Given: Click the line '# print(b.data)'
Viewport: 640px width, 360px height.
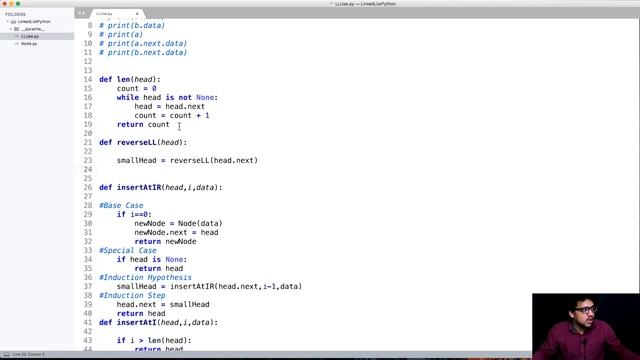Looking at the screenshot, I should click(x=132, y=25).
